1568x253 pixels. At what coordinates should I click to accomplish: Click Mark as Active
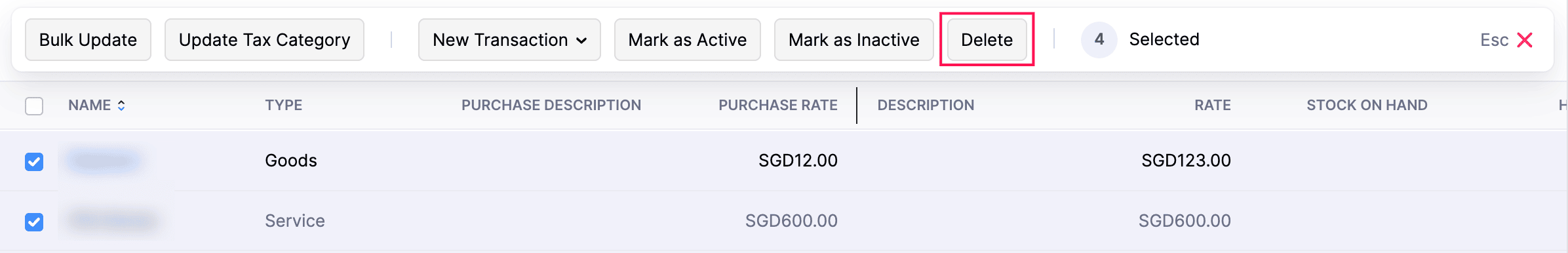tap(687, 40)
